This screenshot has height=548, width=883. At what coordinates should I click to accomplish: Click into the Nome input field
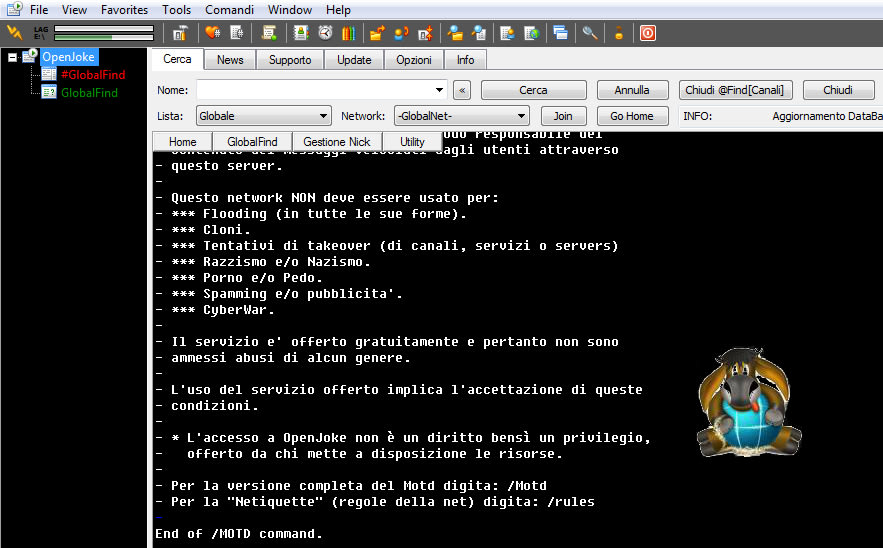pos(314,90)
